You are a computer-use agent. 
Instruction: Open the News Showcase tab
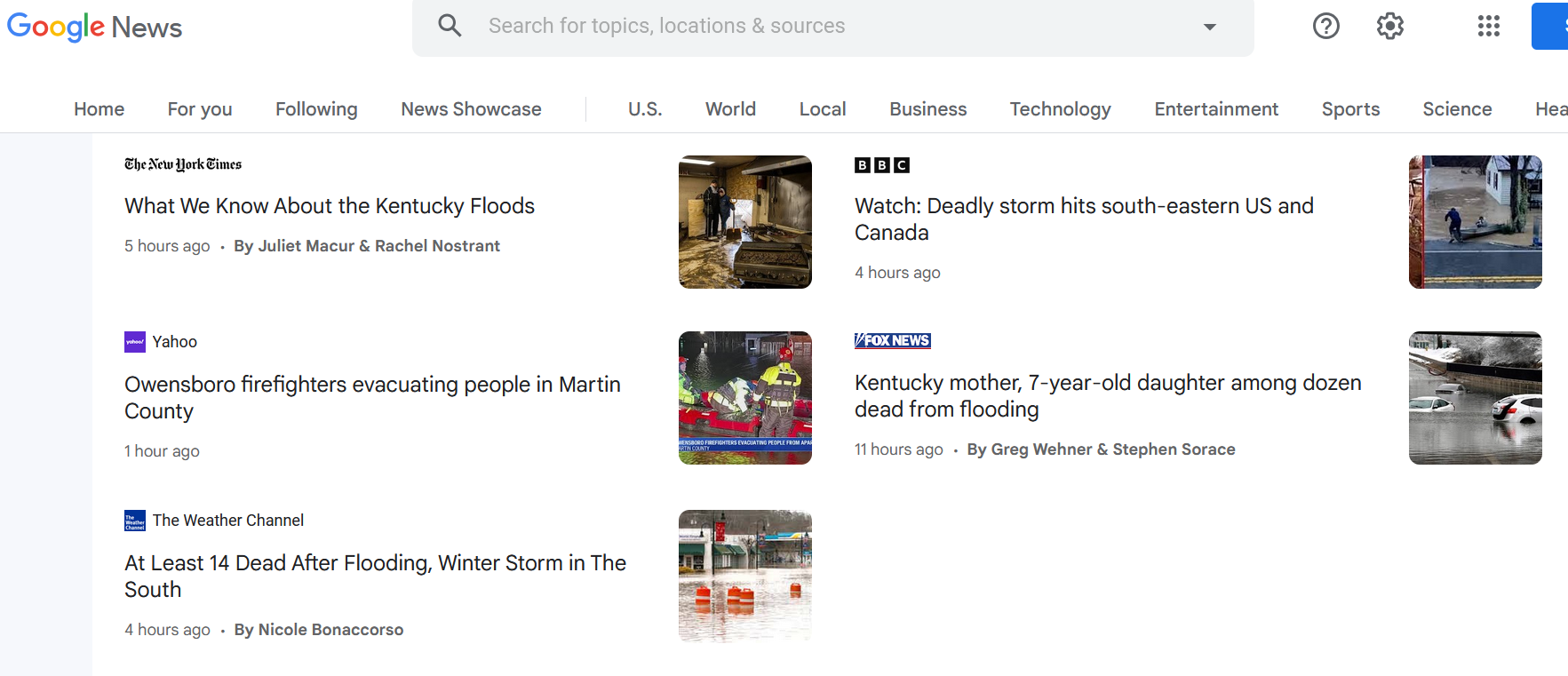coord(471,109)
